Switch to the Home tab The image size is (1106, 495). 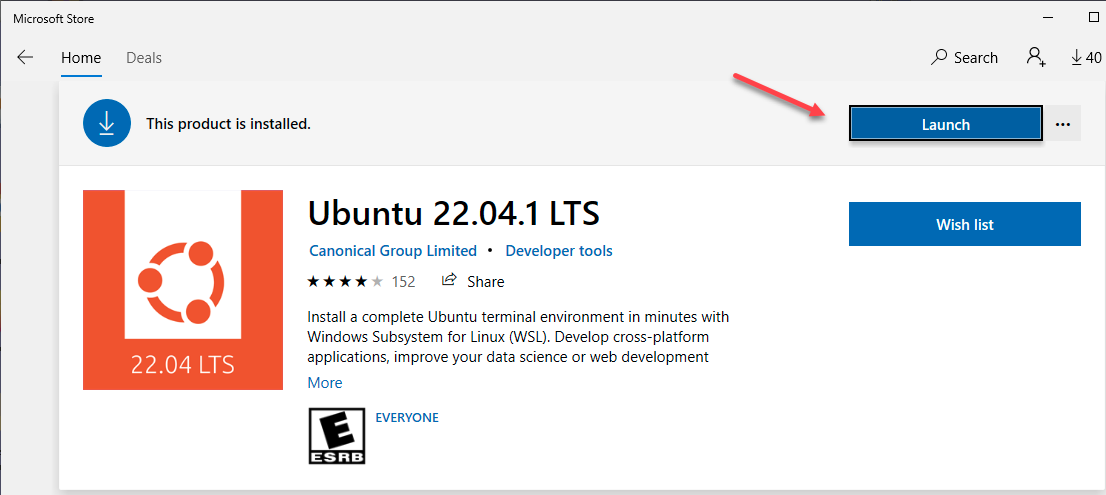[x=81, y=58]
